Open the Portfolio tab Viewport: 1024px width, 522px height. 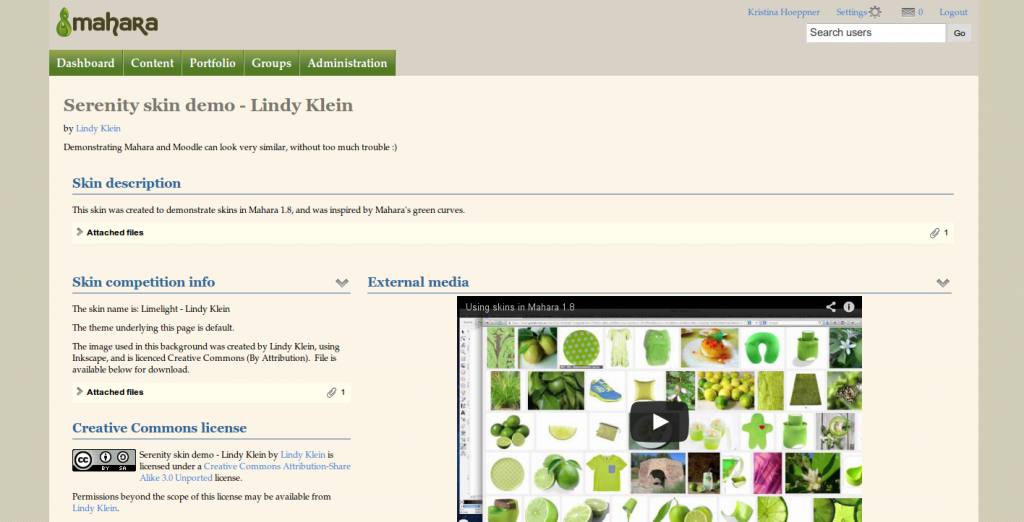(212, 63)
